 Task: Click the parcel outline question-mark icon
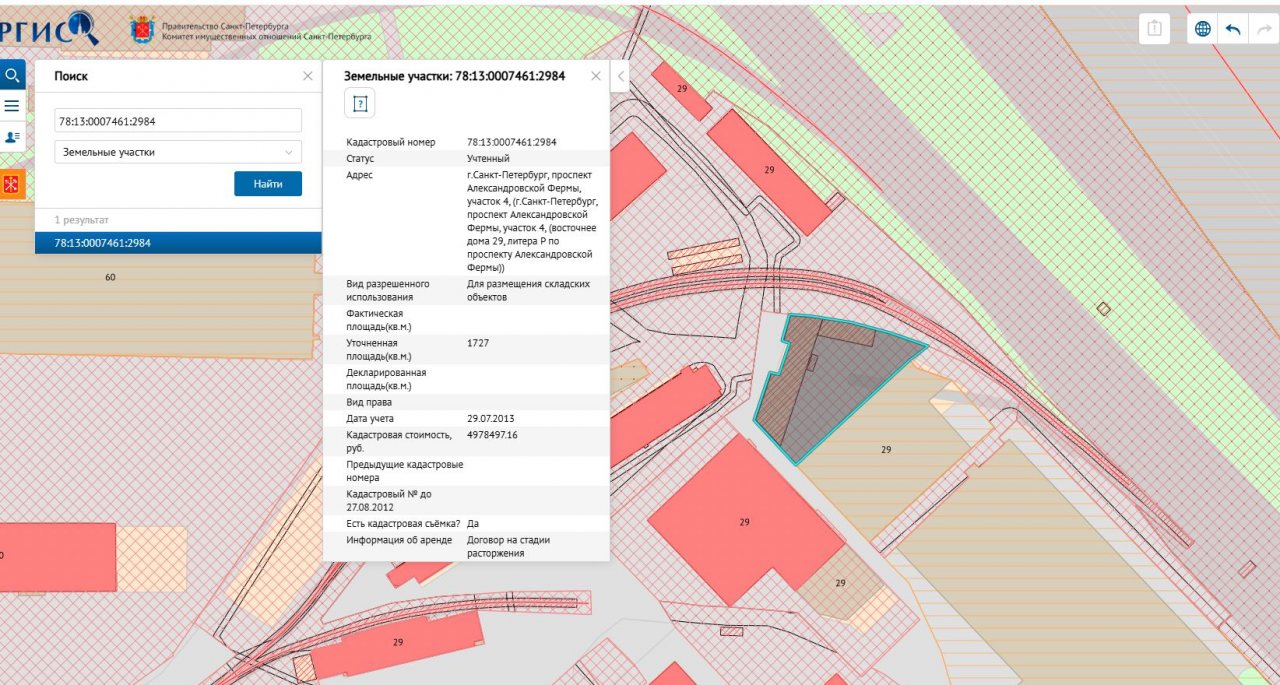[360, 104]
